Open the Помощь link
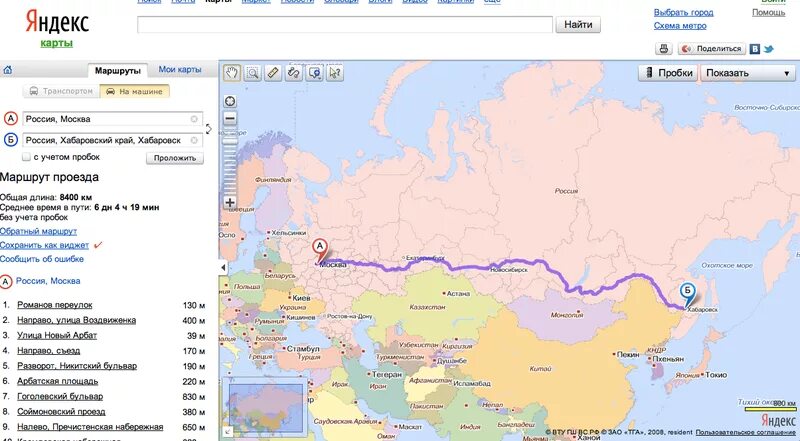The height and width of the screenshot is (441, 800). point(768,12)
